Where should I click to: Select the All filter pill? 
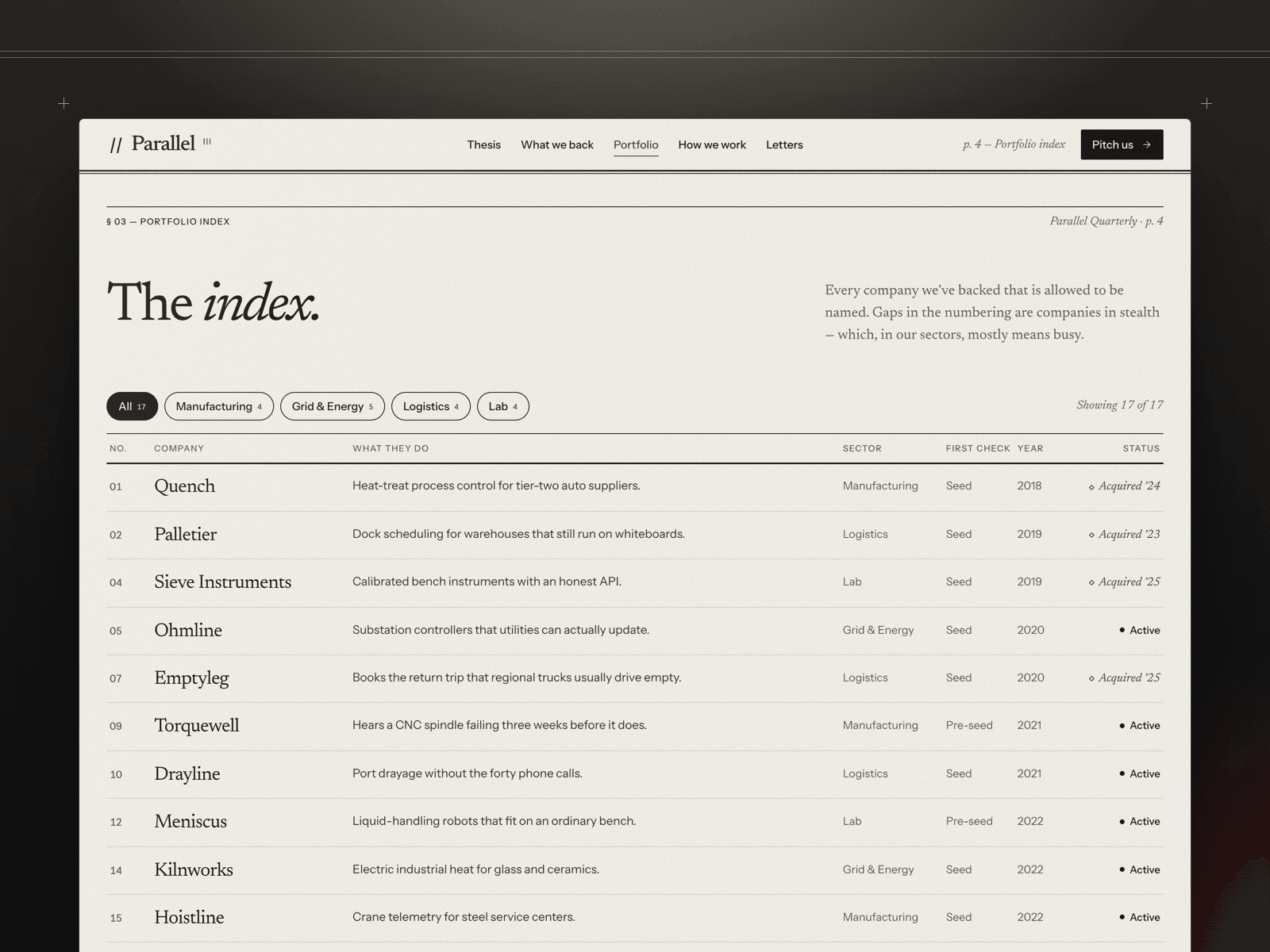point(132,406)
